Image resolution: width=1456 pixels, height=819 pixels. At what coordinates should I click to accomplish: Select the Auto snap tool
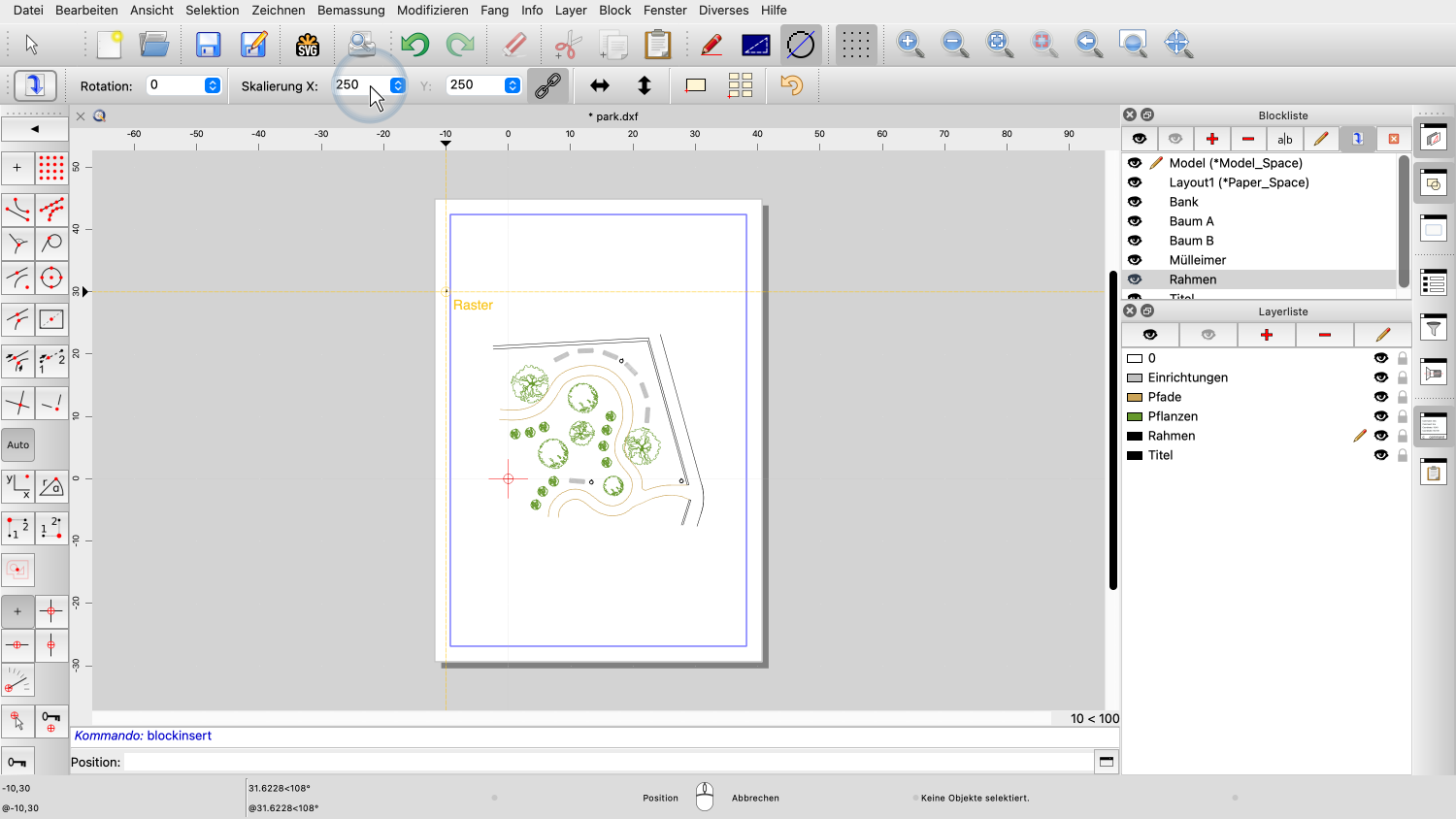pyautogui.click(x=18, y=445)
